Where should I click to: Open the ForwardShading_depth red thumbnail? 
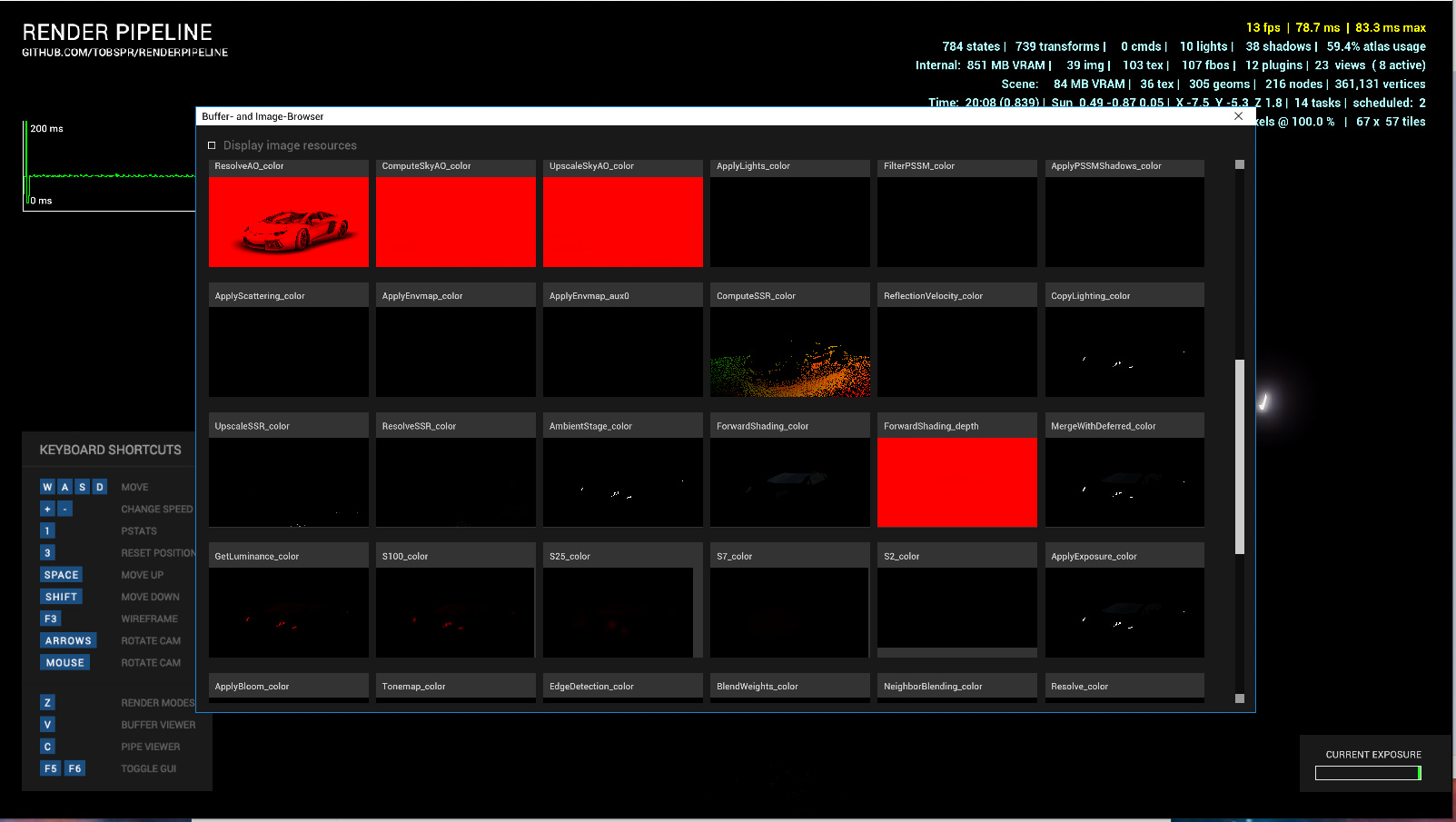pyautogui.click(x=956, y=481)
